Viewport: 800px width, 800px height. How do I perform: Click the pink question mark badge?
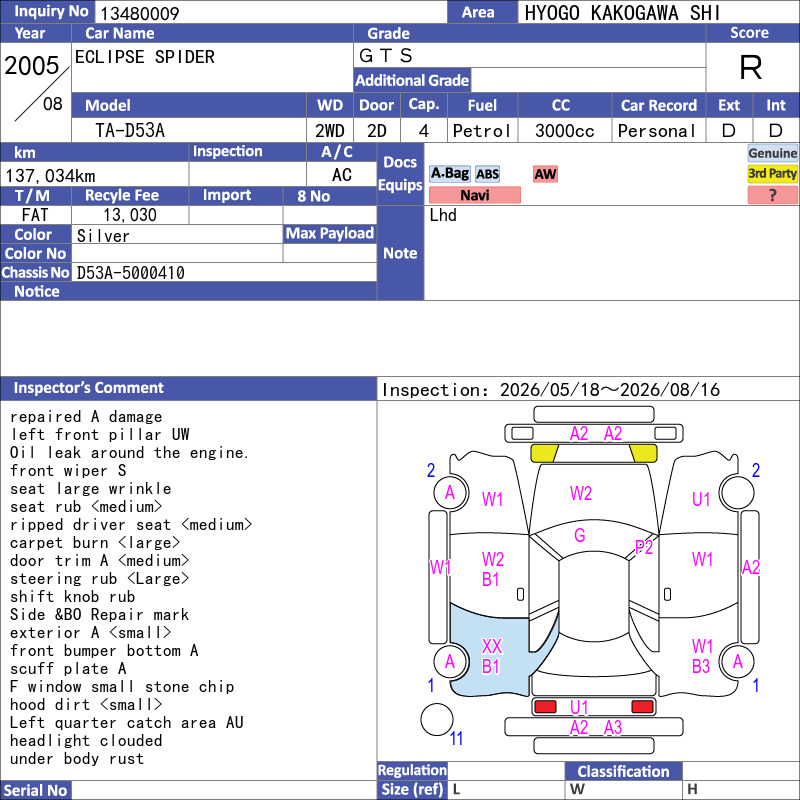772,195
